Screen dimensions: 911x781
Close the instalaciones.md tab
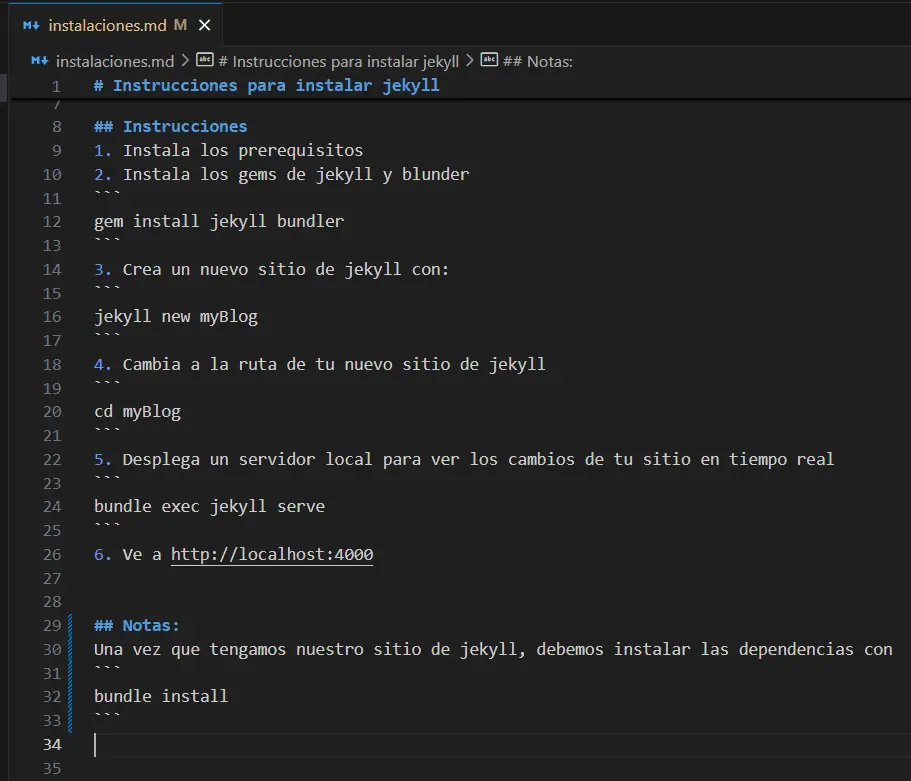click(204, 24)
